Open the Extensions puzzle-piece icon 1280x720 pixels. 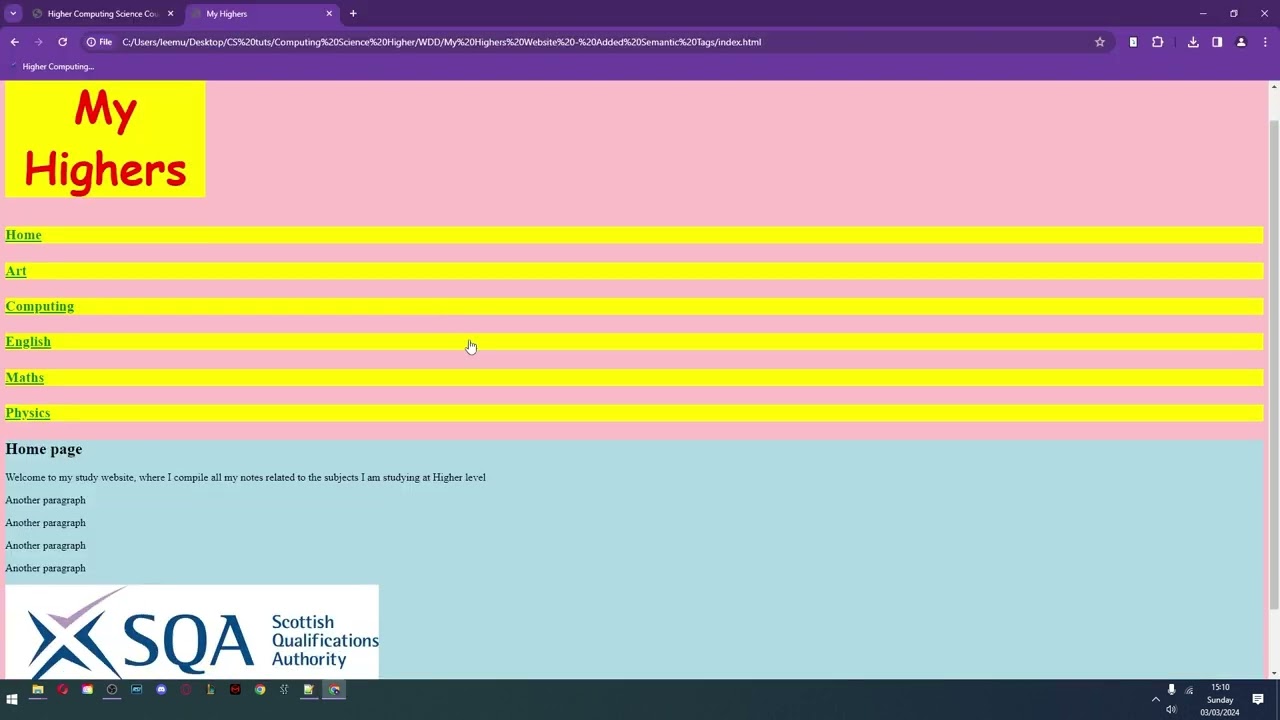[1157, 42]
